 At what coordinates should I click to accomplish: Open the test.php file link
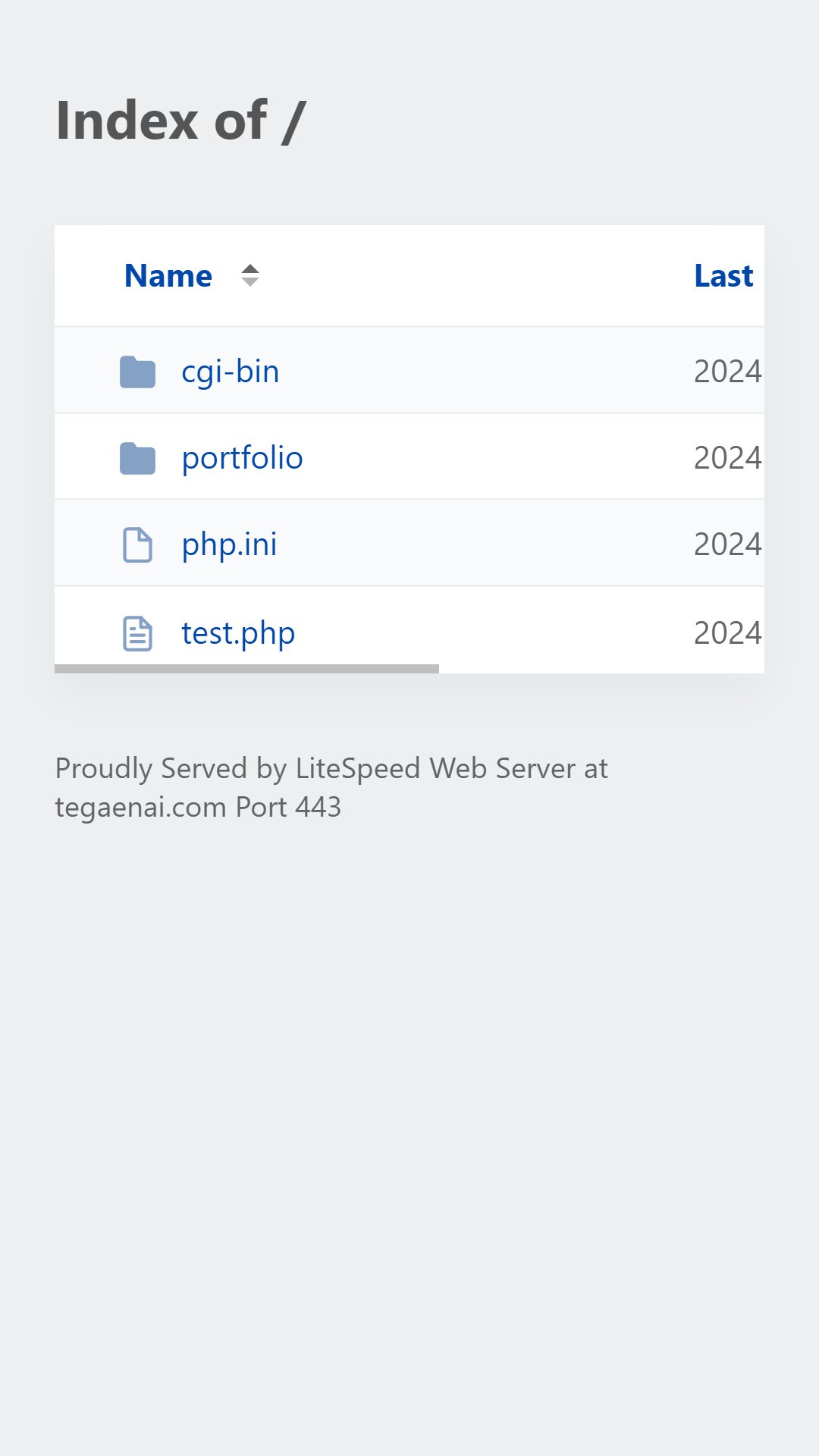coord(238,633)
